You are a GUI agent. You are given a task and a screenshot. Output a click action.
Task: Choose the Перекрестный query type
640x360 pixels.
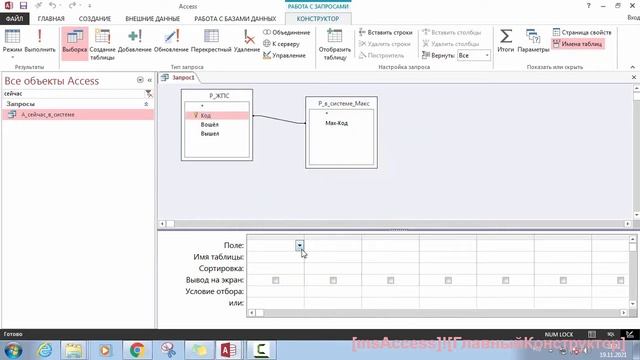point(211,41)
